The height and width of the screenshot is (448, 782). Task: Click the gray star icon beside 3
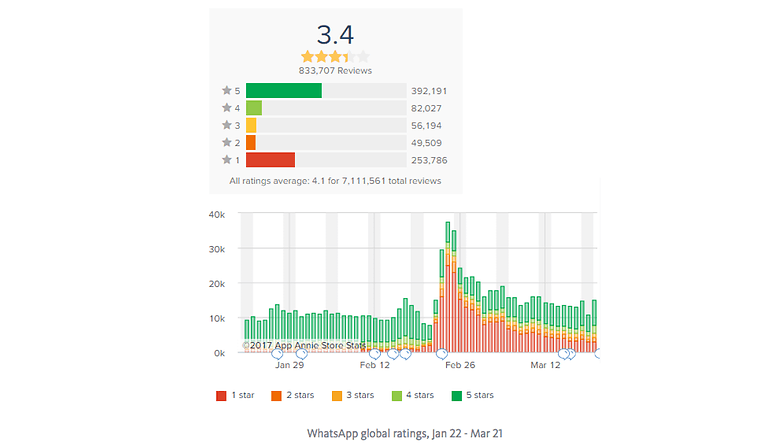[227, 125]
